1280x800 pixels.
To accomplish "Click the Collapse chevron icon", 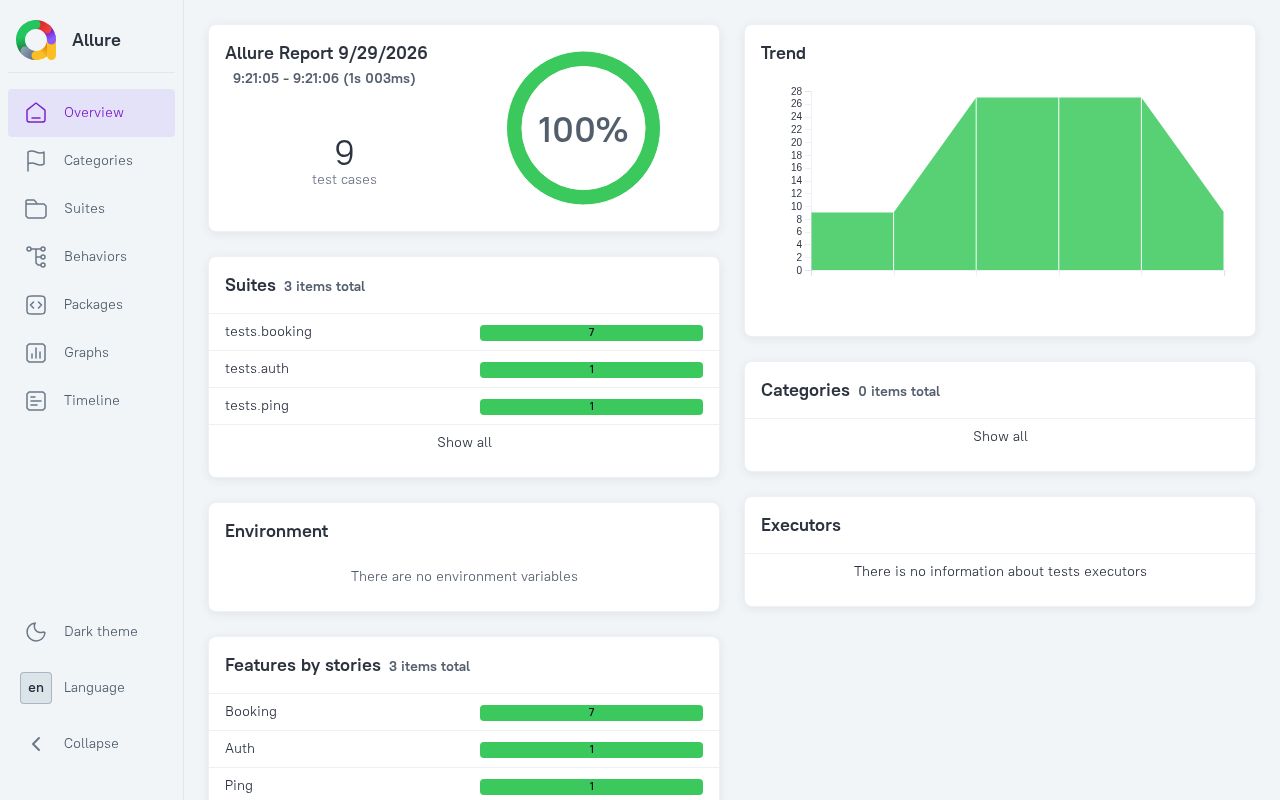I will (36, 743).
